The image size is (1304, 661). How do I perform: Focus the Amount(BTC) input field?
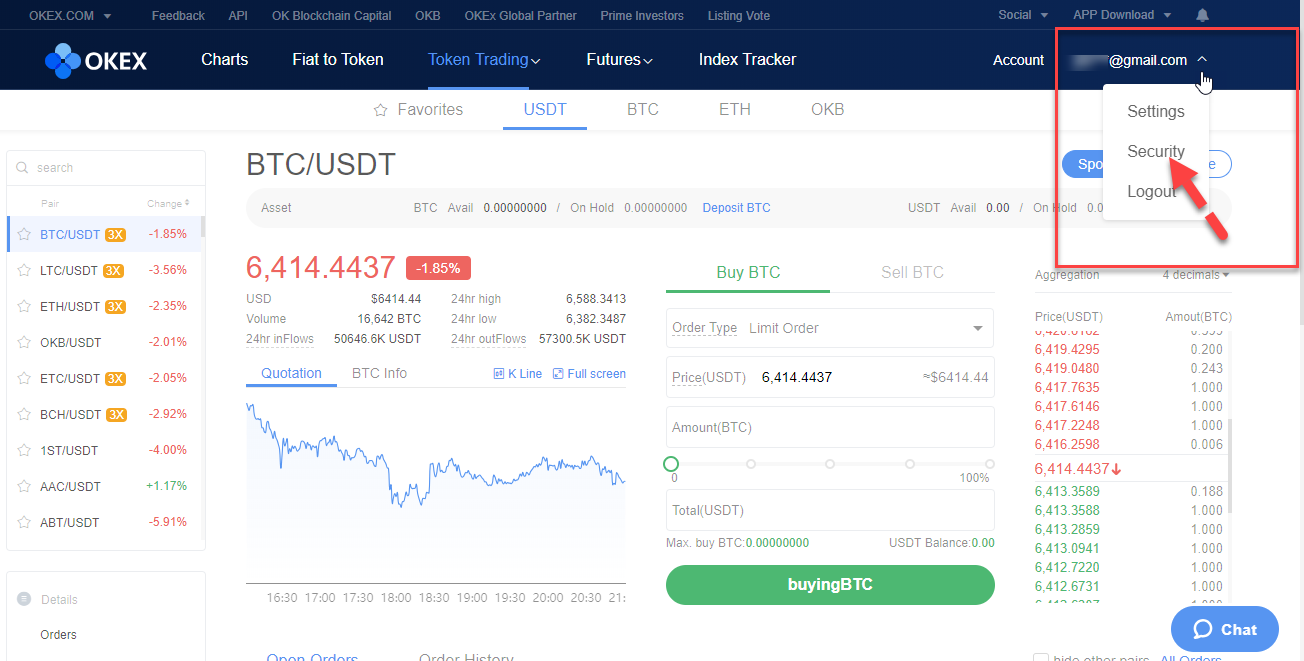[x=830, y=427]
